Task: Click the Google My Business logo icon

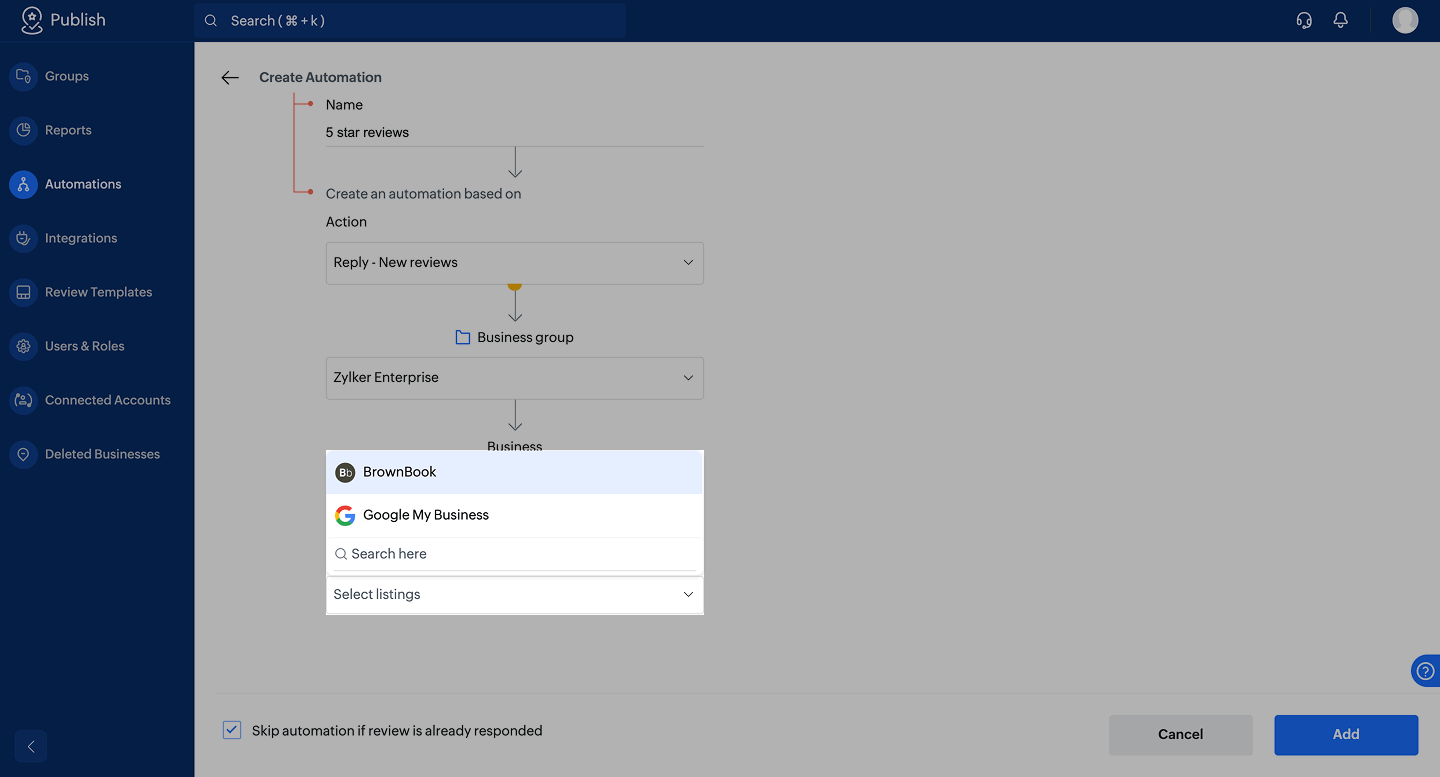Action: 345,515
